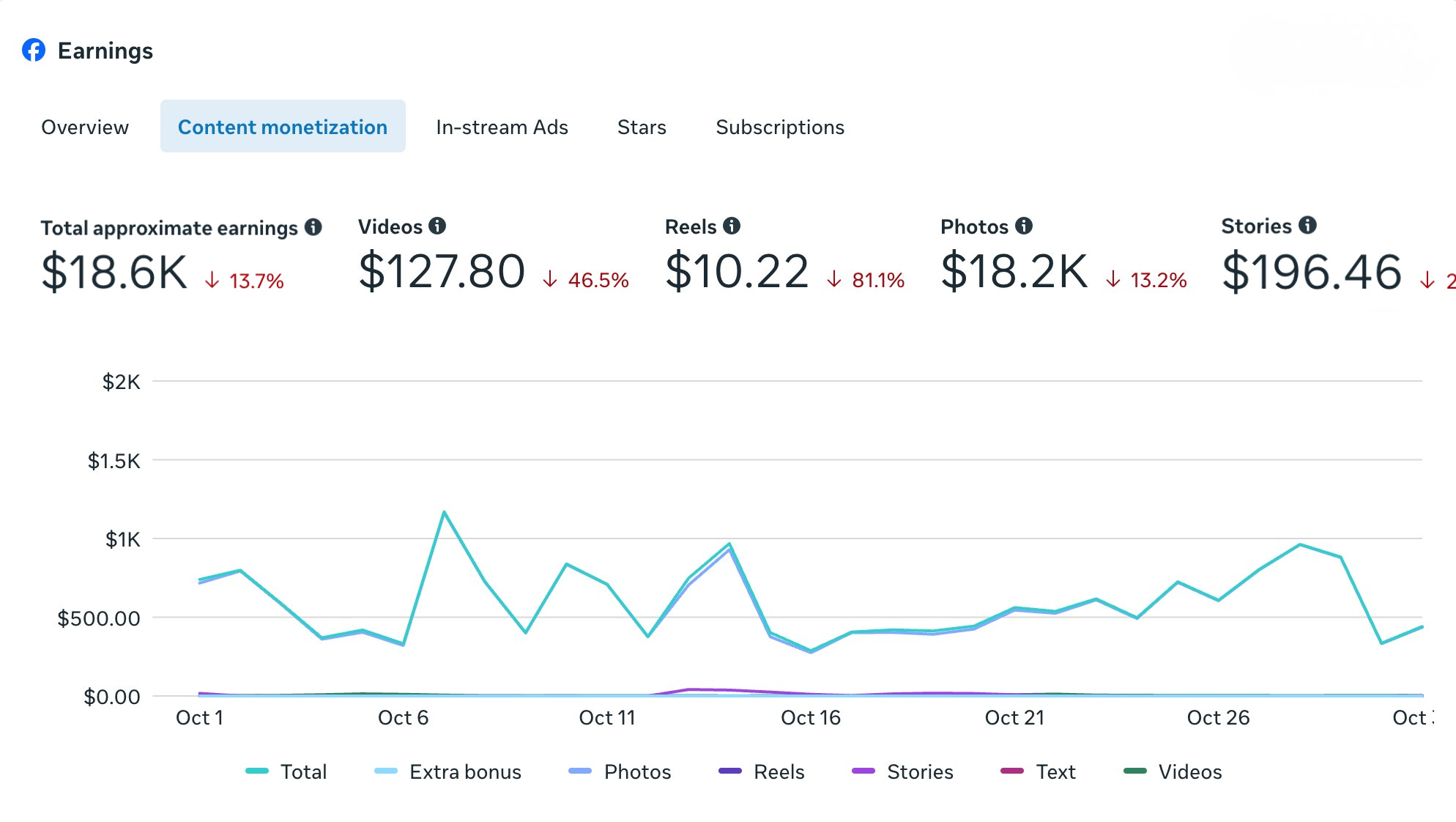The width and height of the screenshot is (1456, 822).
Task: Click the Videos info icon
Action: 437,226
